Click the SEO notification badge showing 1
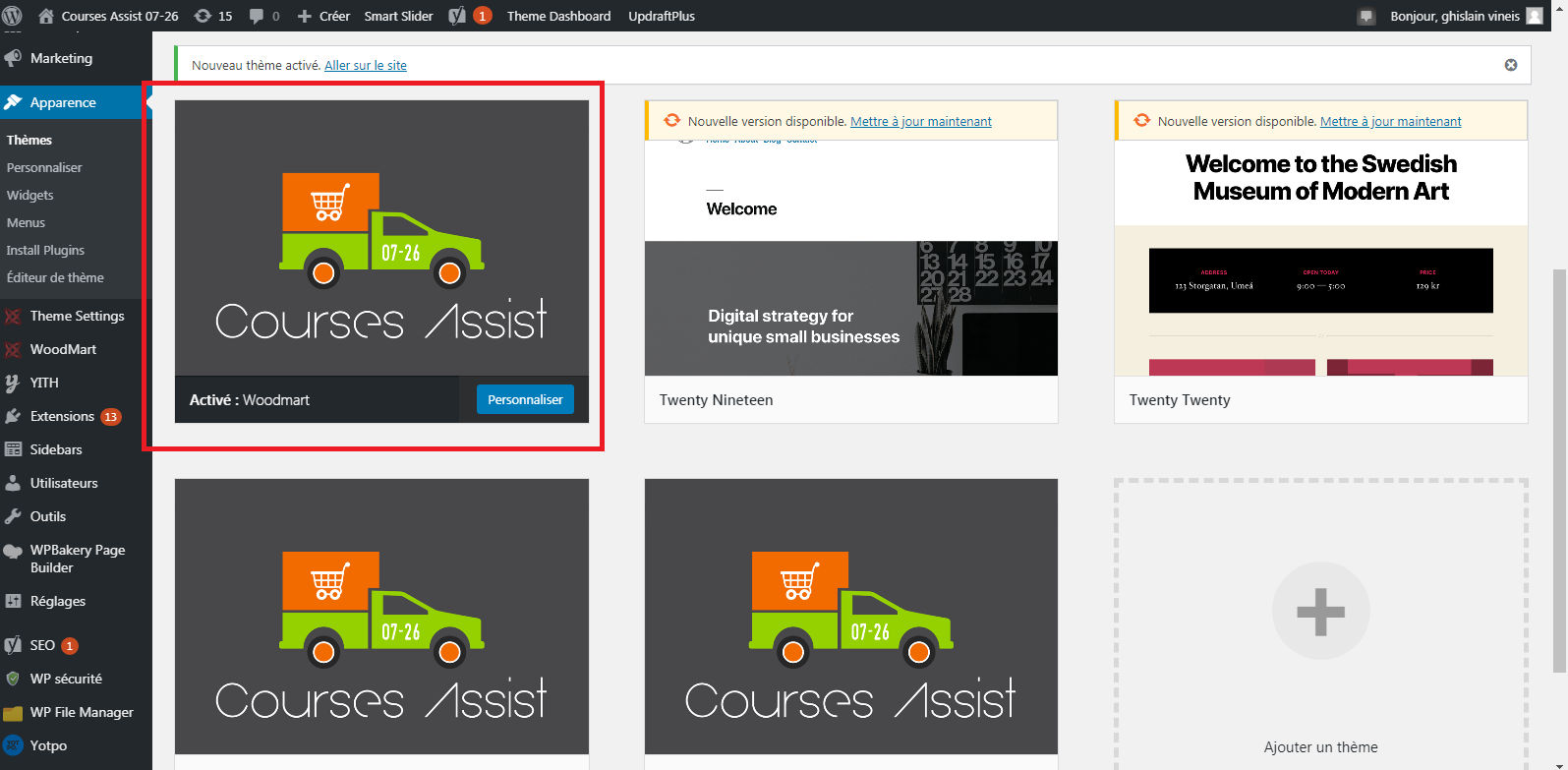1568x770 pixels. coord(70,646)
